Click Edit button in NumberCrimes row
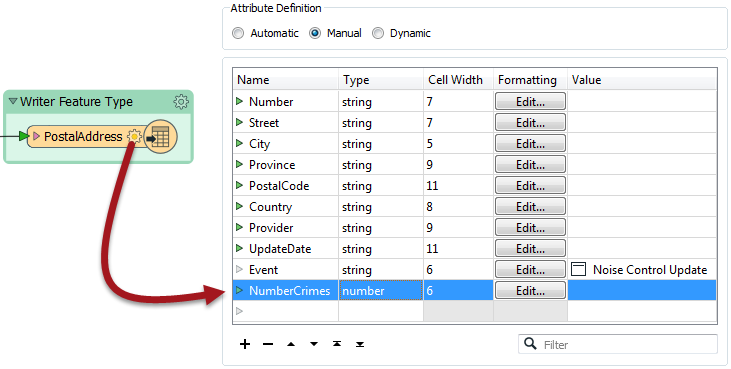731x369 pixels. pos(531,290)
